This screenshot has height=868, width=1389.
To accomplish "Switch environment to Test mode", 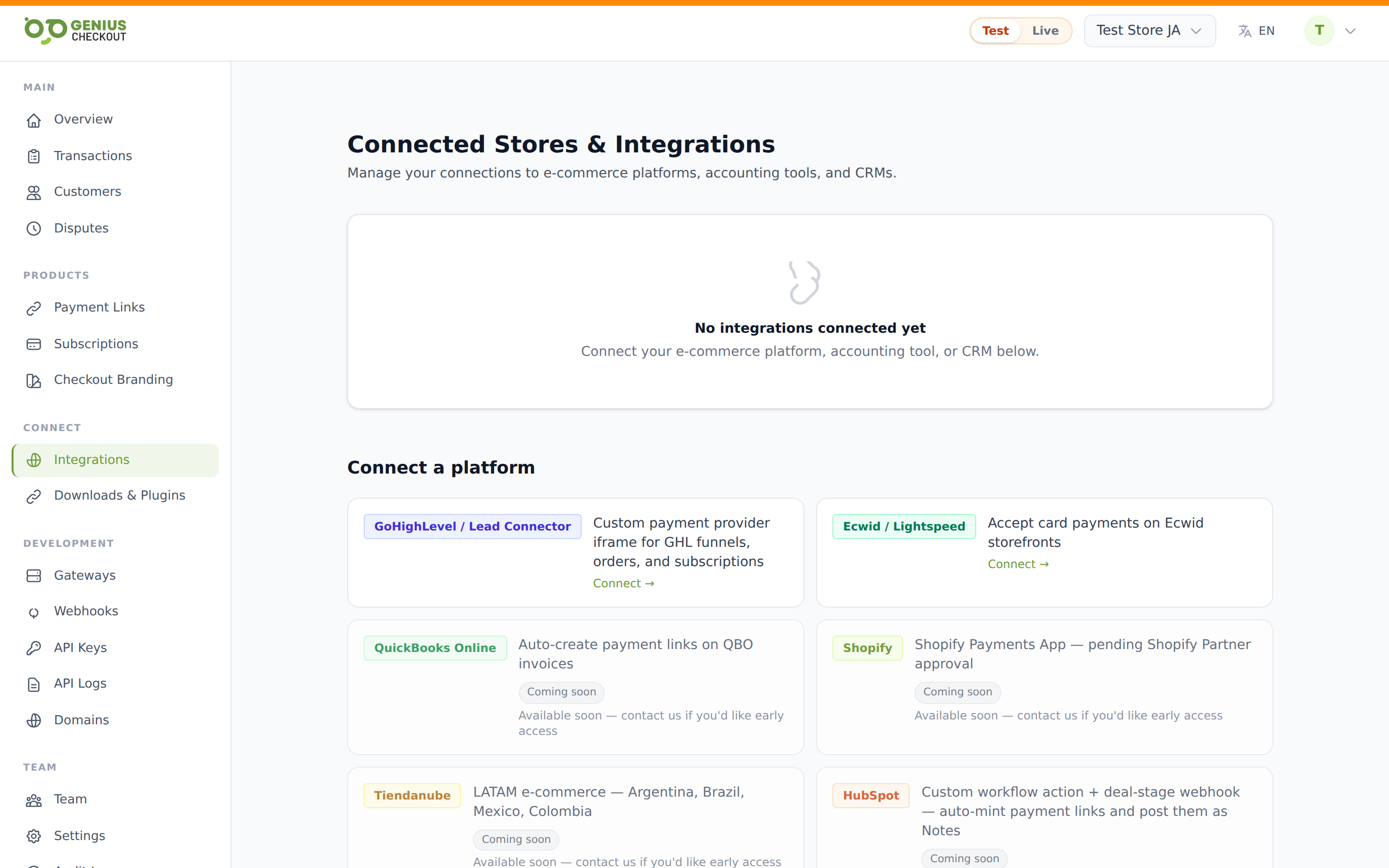I will tap(994, 31).
